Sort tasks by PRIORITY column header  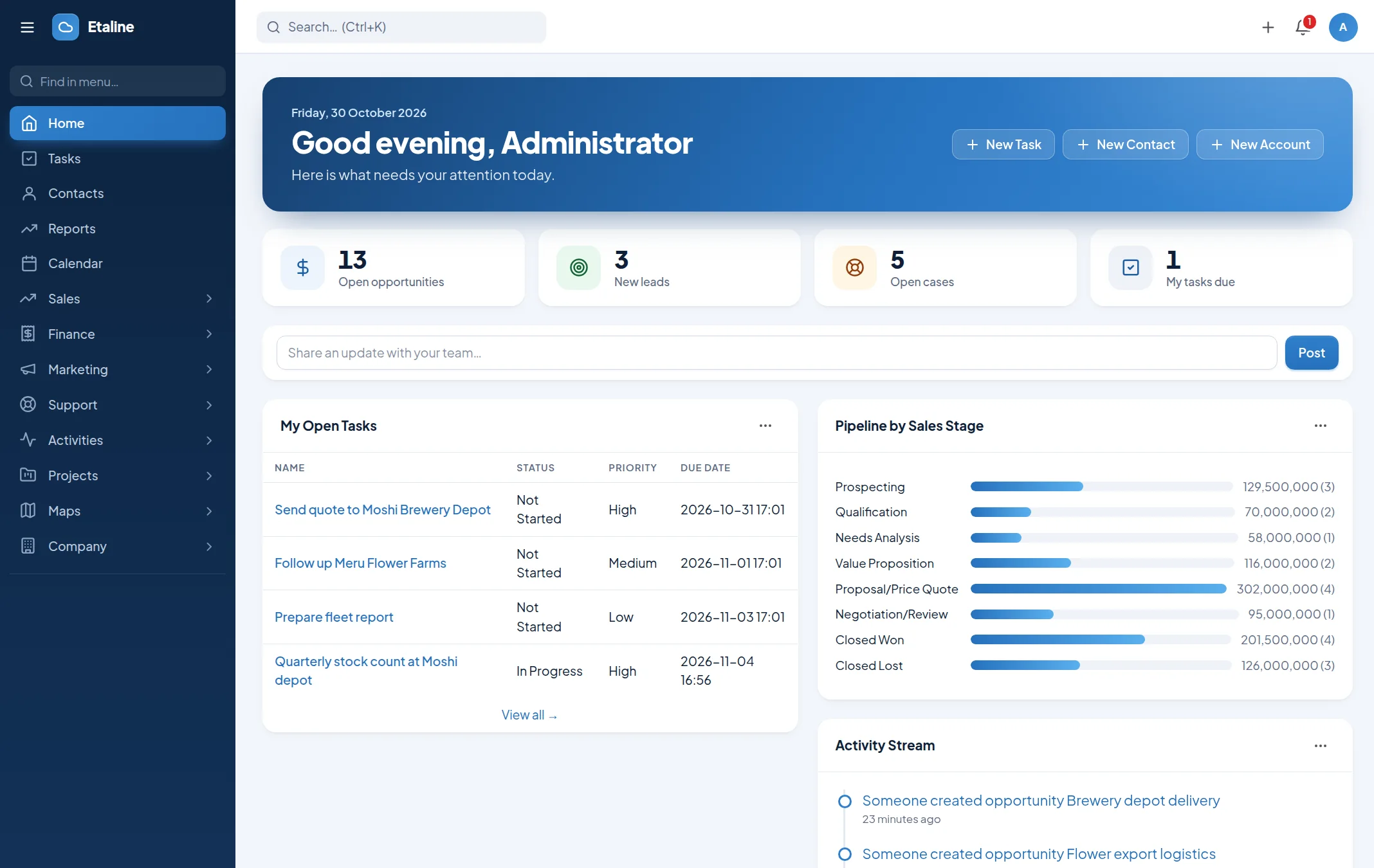[632, 468]
